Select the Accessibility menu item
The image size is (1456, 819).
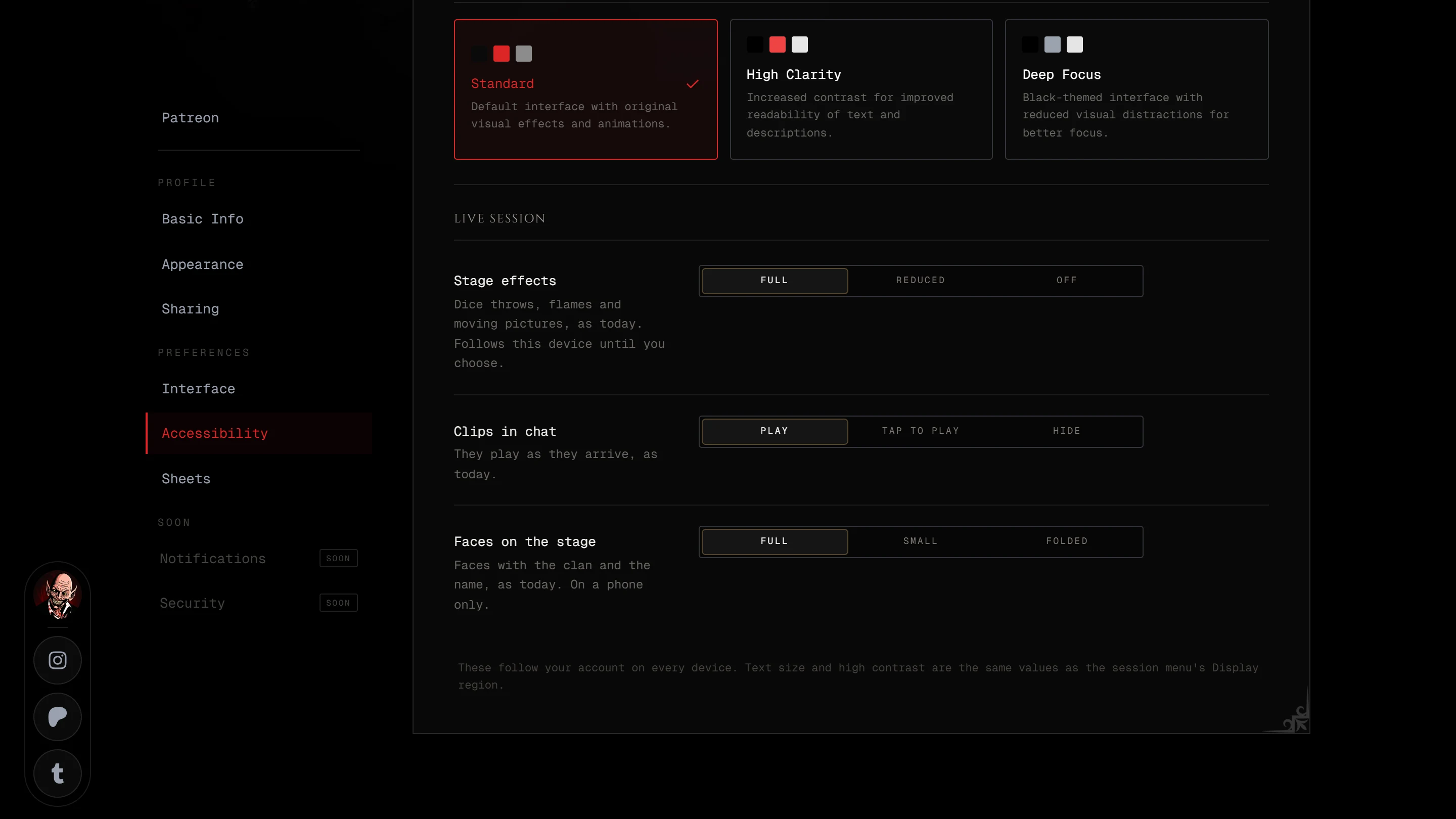click(258, 434)
